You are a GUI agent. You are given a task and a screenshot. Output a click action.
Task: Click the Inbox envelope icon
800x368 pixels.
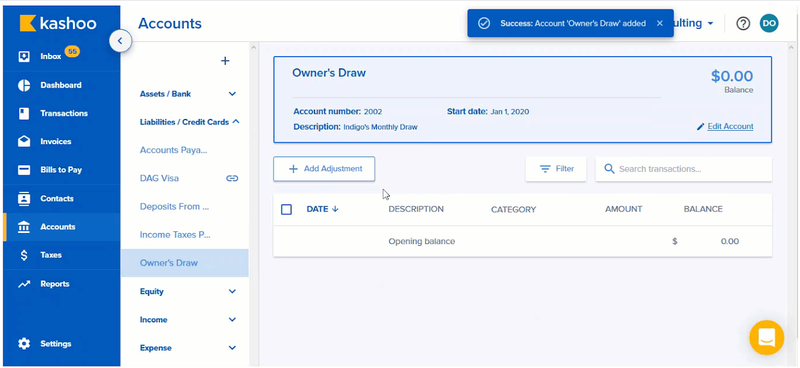[24, 57]
